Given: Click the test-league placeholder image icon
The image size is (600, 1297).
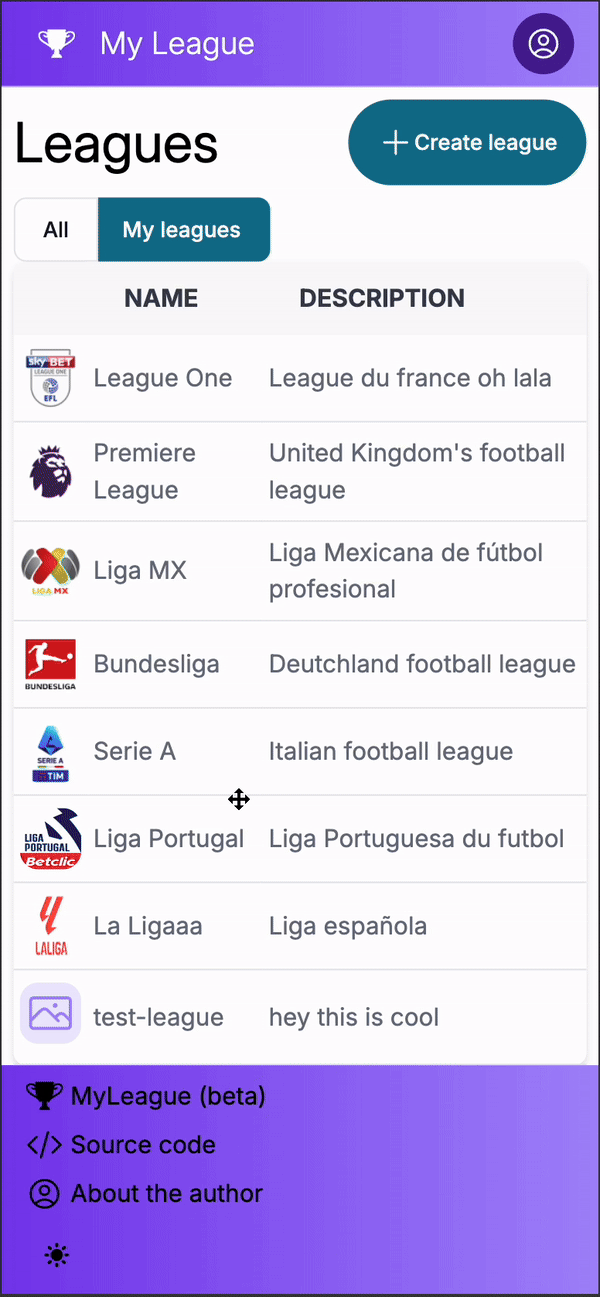Looking at the screenshot, I should pyautogui.click(x=50, y=1014).
